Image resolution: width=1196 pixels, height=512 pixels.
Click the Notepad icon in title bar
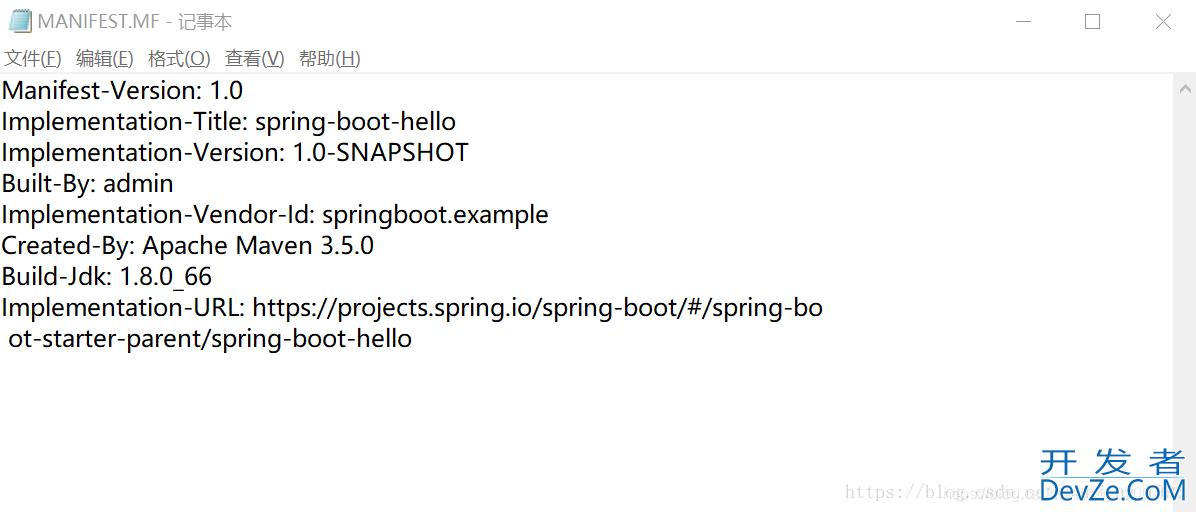tap(20, 21)
